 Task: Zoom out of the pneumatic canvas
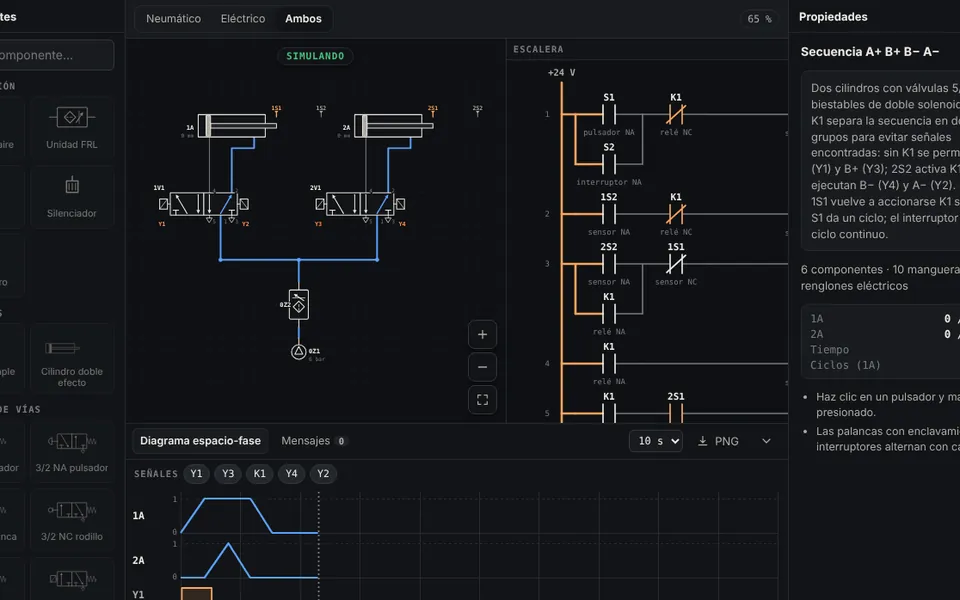(x=482, y=367)
